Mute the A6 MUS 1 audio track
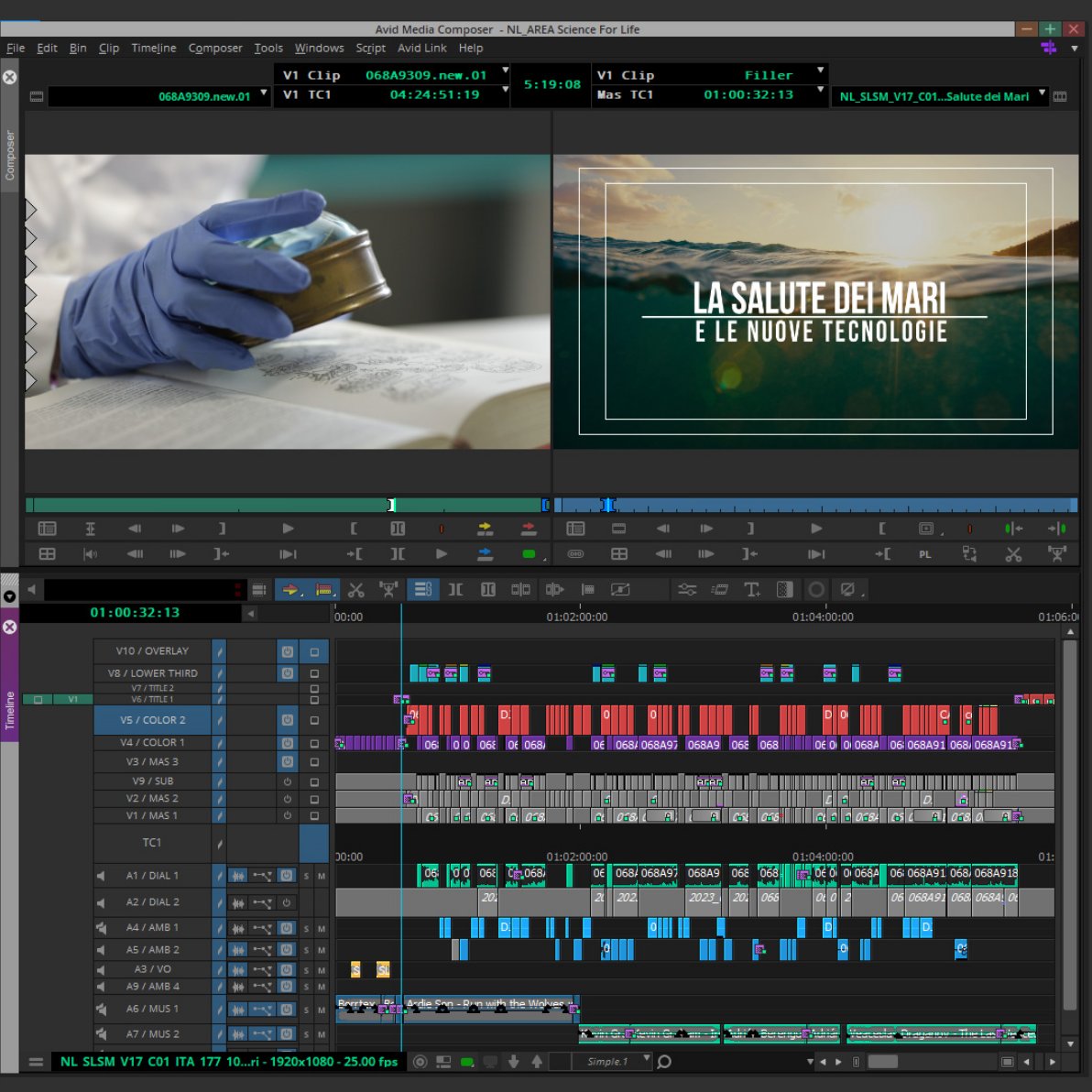Screen dimensions: 1092x1092 point(322,1009)
